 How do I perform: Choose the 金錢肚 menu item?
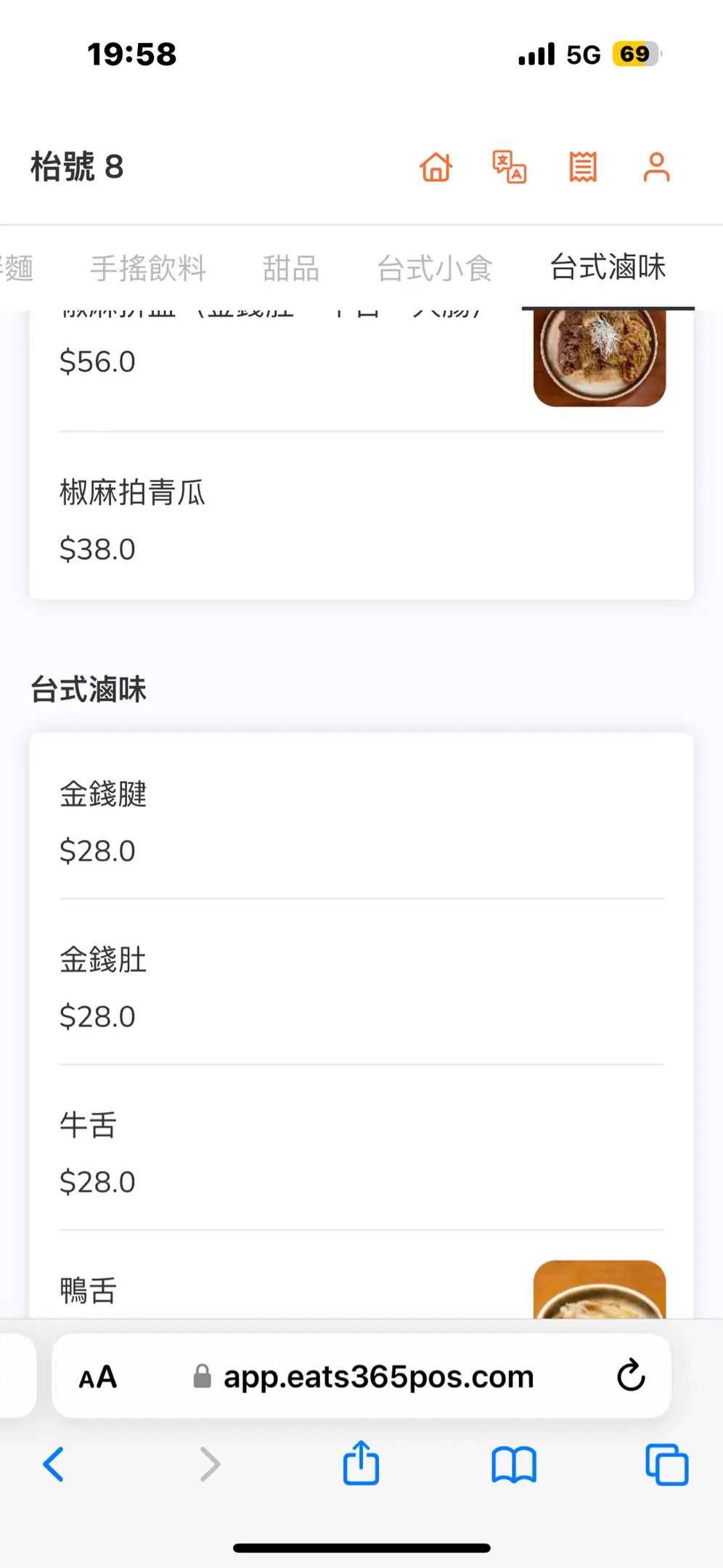click(103, 960)
